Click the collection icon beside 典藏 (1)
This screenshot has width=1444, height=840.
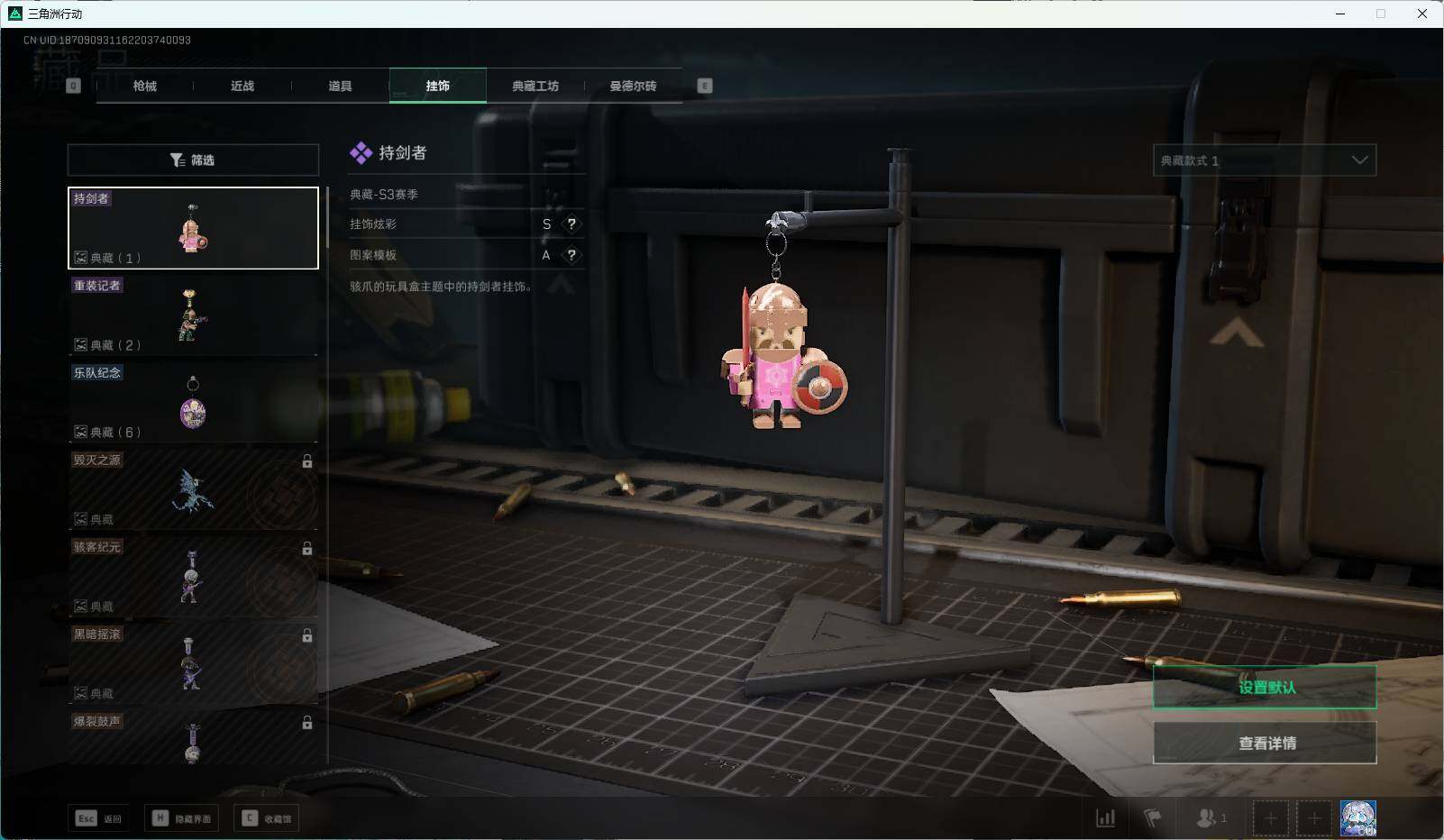pos(80,258)
